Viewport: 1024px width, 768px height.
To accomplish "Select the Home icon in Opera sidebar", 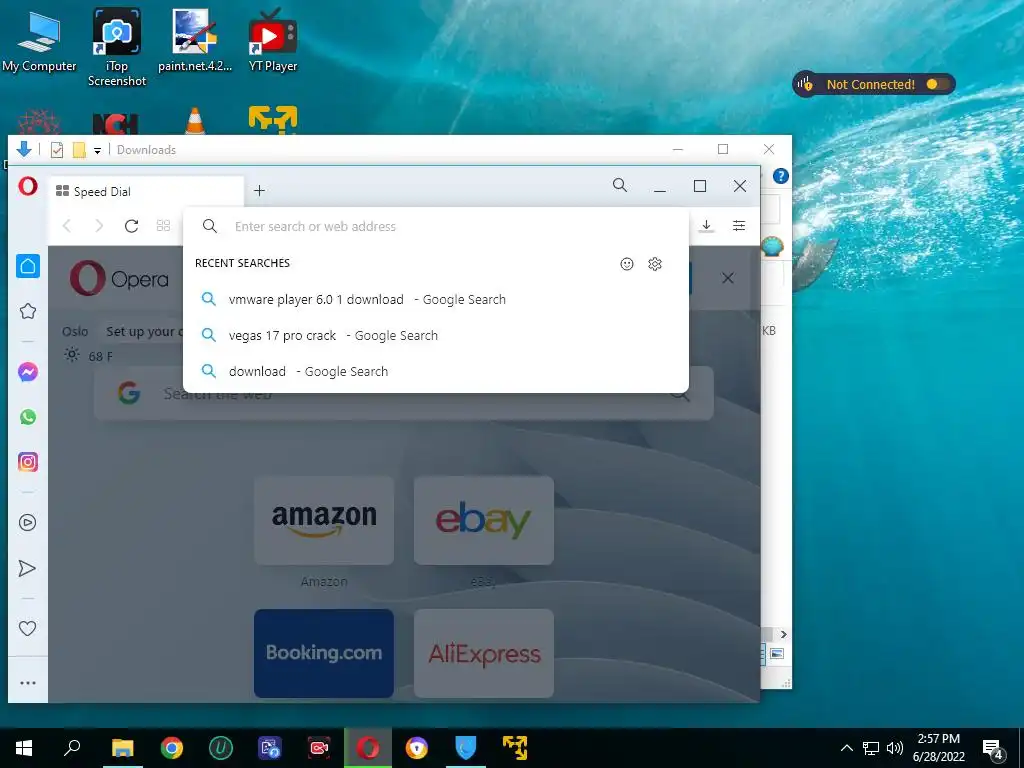I will 27,266.
